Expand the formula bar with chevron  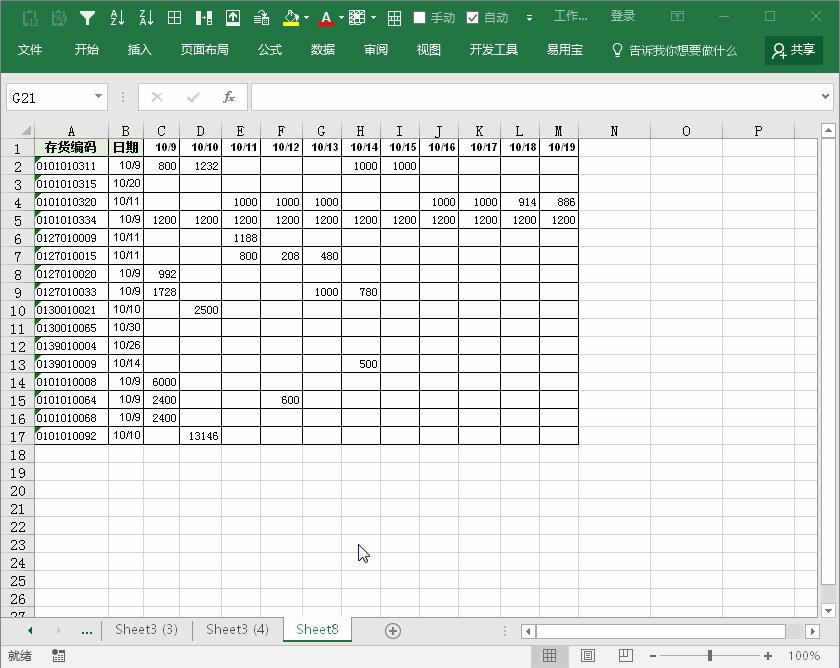pyautogui.click(x=825, y=97)
